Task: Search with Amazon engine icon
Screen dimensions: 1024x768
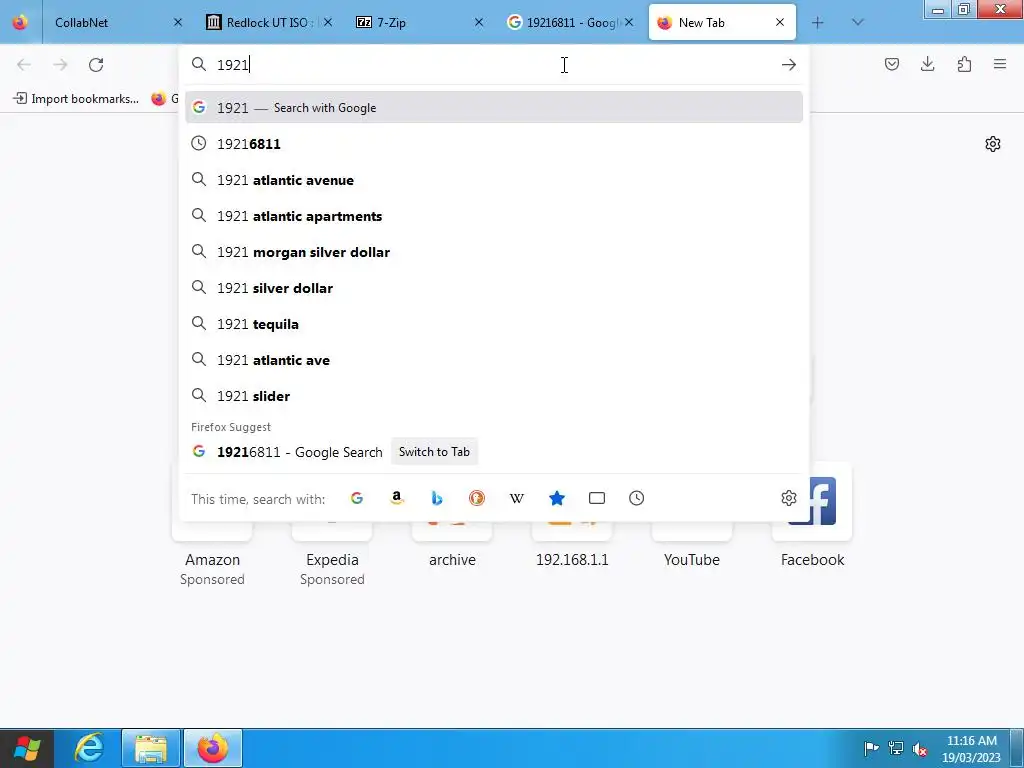Action: [396, 498]
